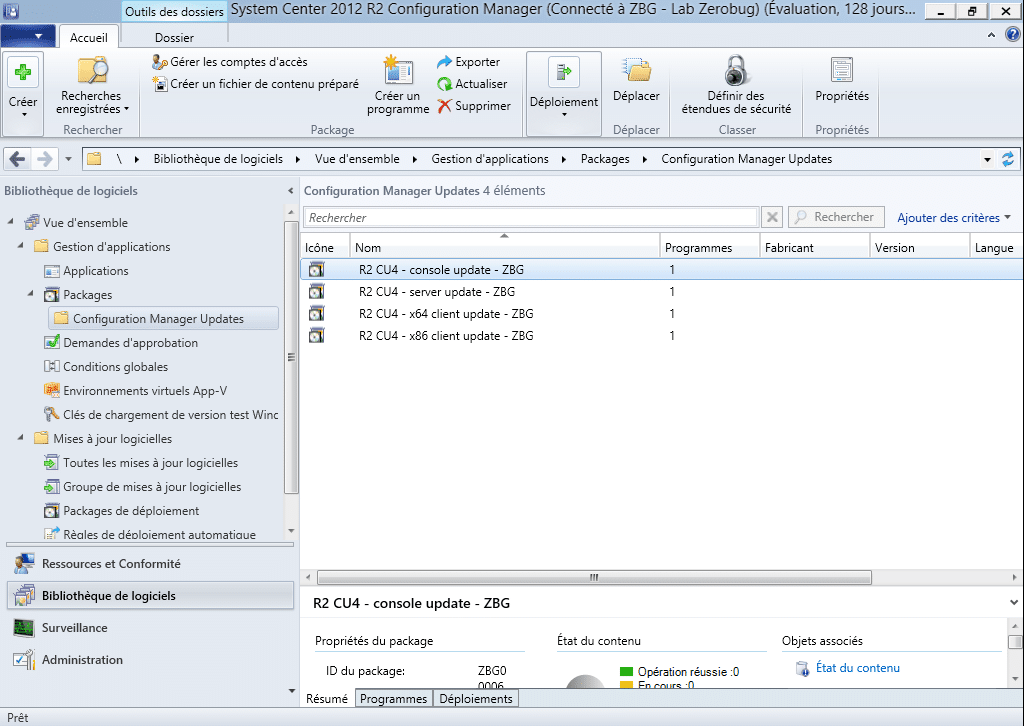
Task: Click Définir des étendues de sécurité padlock
Action: tap(736, 71)
